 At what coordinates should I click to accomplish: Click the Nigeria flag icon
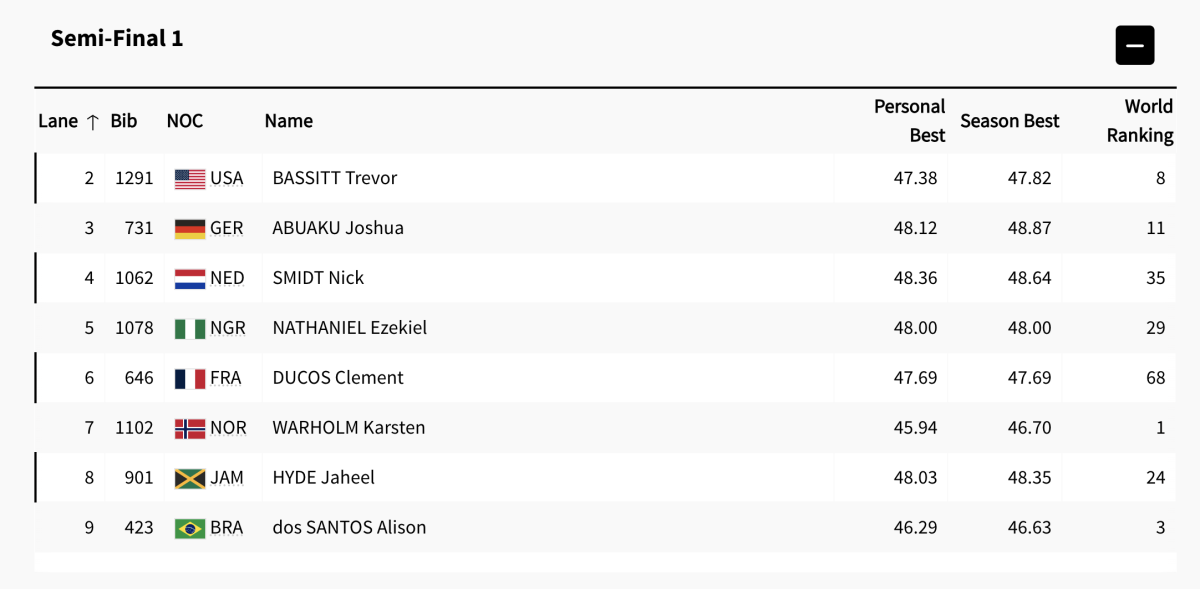click(x=190, y=328)
